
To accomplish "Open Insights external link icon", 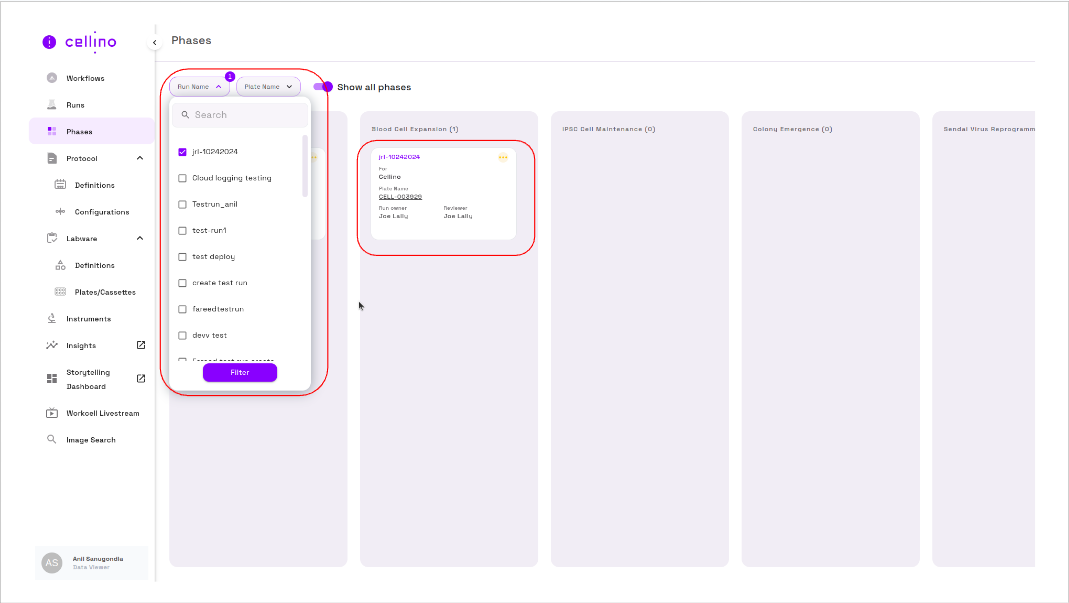I will coord(141,345).
